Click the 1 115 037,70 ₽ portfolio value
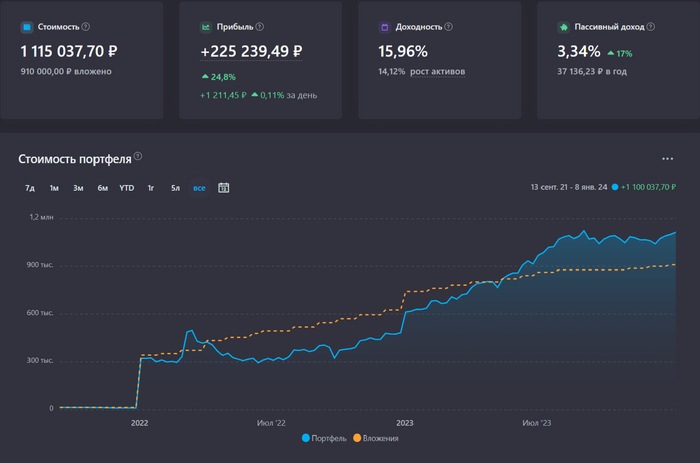The height and width of the screenshot is (463, 700). (x=70, y=51)
